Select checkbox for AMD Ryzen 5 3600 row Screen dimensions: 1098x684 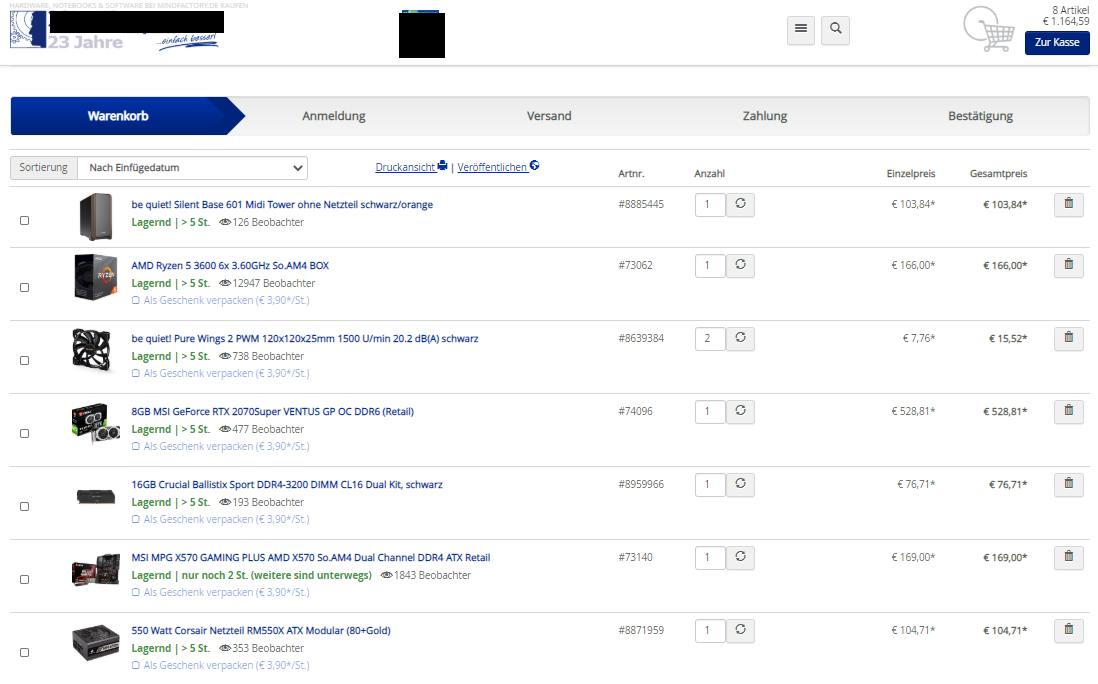[x=25, y=288]
